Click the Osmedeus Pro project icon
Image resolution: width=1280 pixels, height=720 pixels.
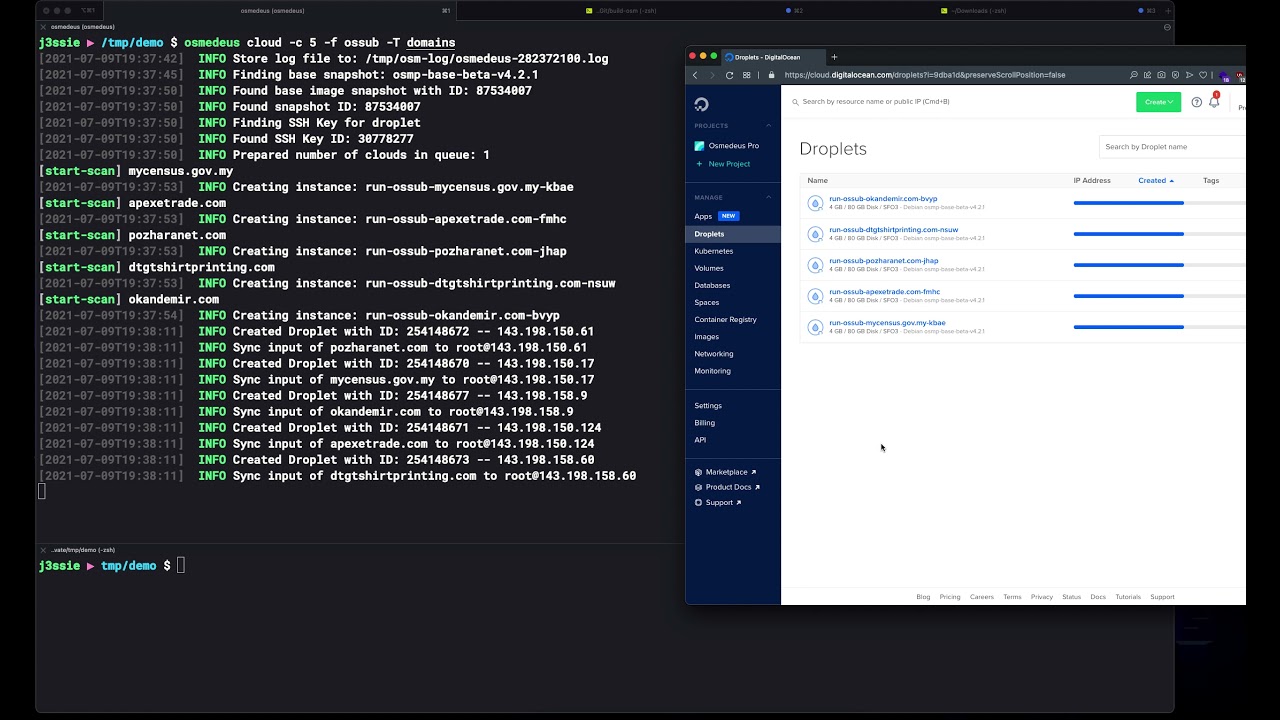pos(699,146)
